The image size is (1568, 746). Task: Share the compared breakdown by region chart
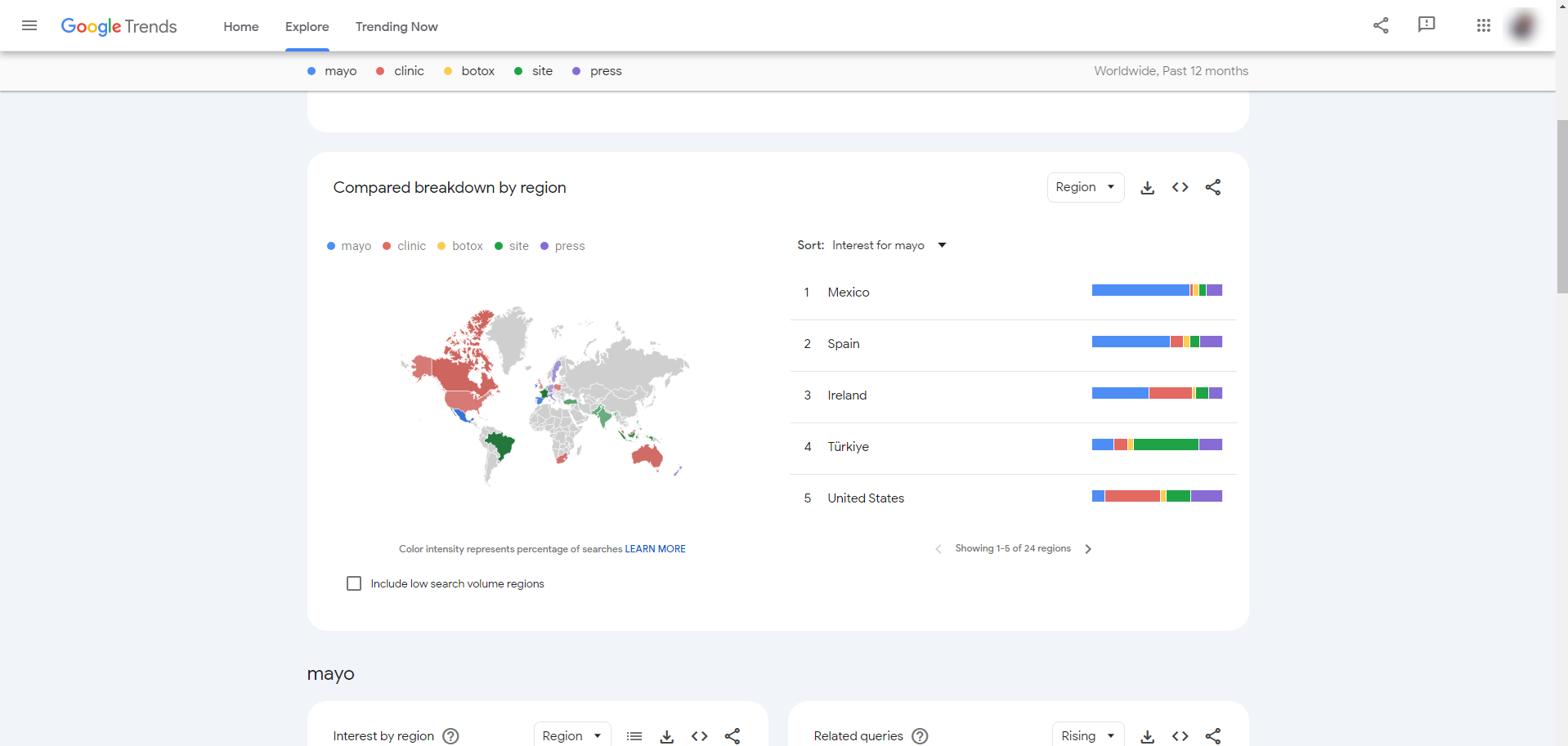coord(1213,187)
